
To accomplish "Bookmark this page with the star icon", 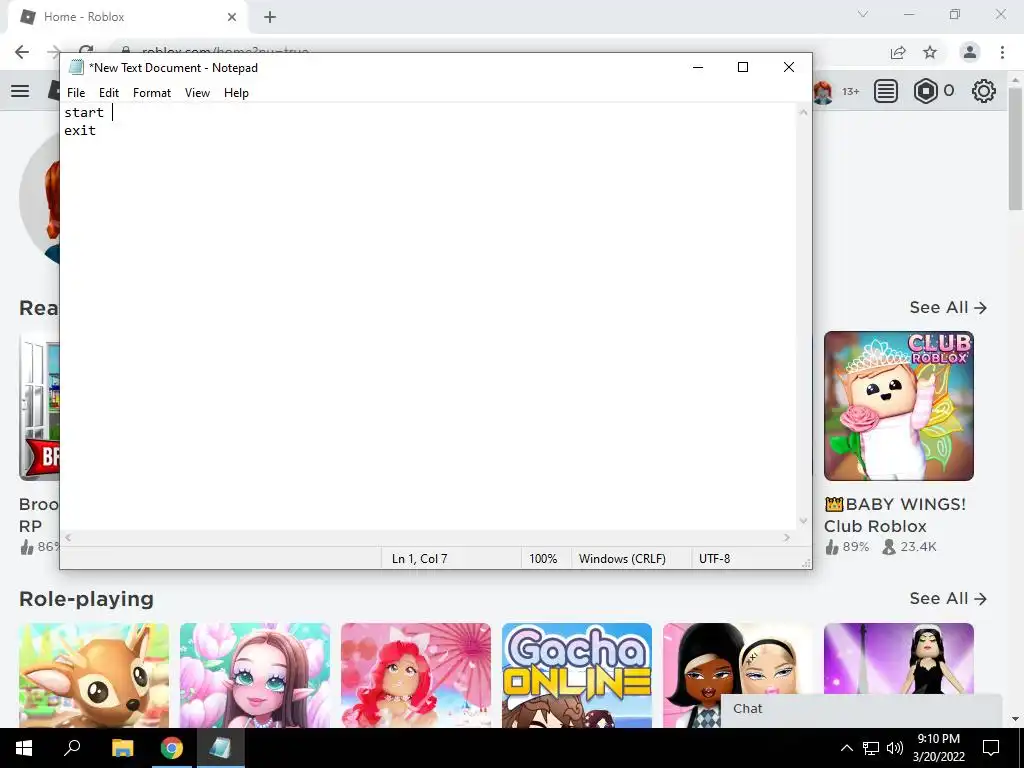I will pyautogui.click(x=930, y=52).
